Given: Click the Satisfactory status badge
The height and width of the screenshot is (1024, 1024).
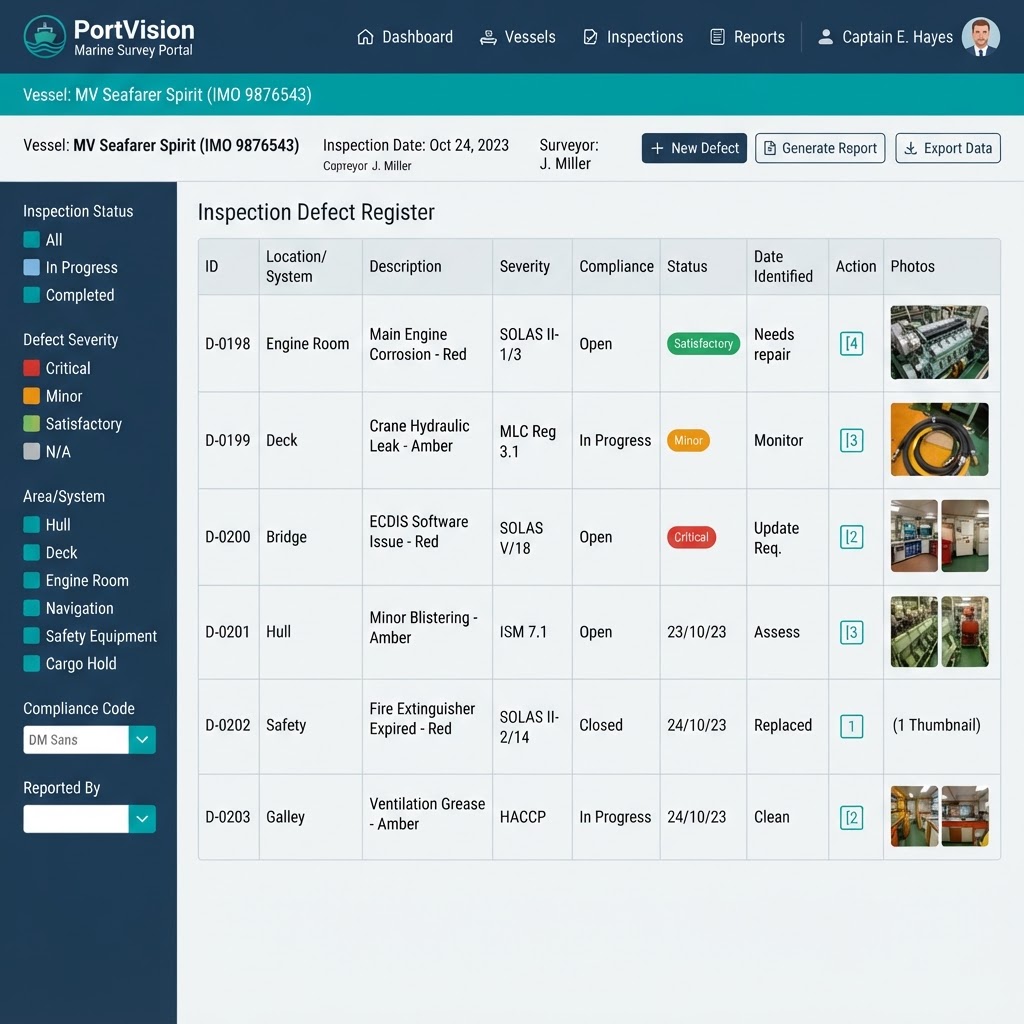Looking at the screenshot, I should coord(703,344).
